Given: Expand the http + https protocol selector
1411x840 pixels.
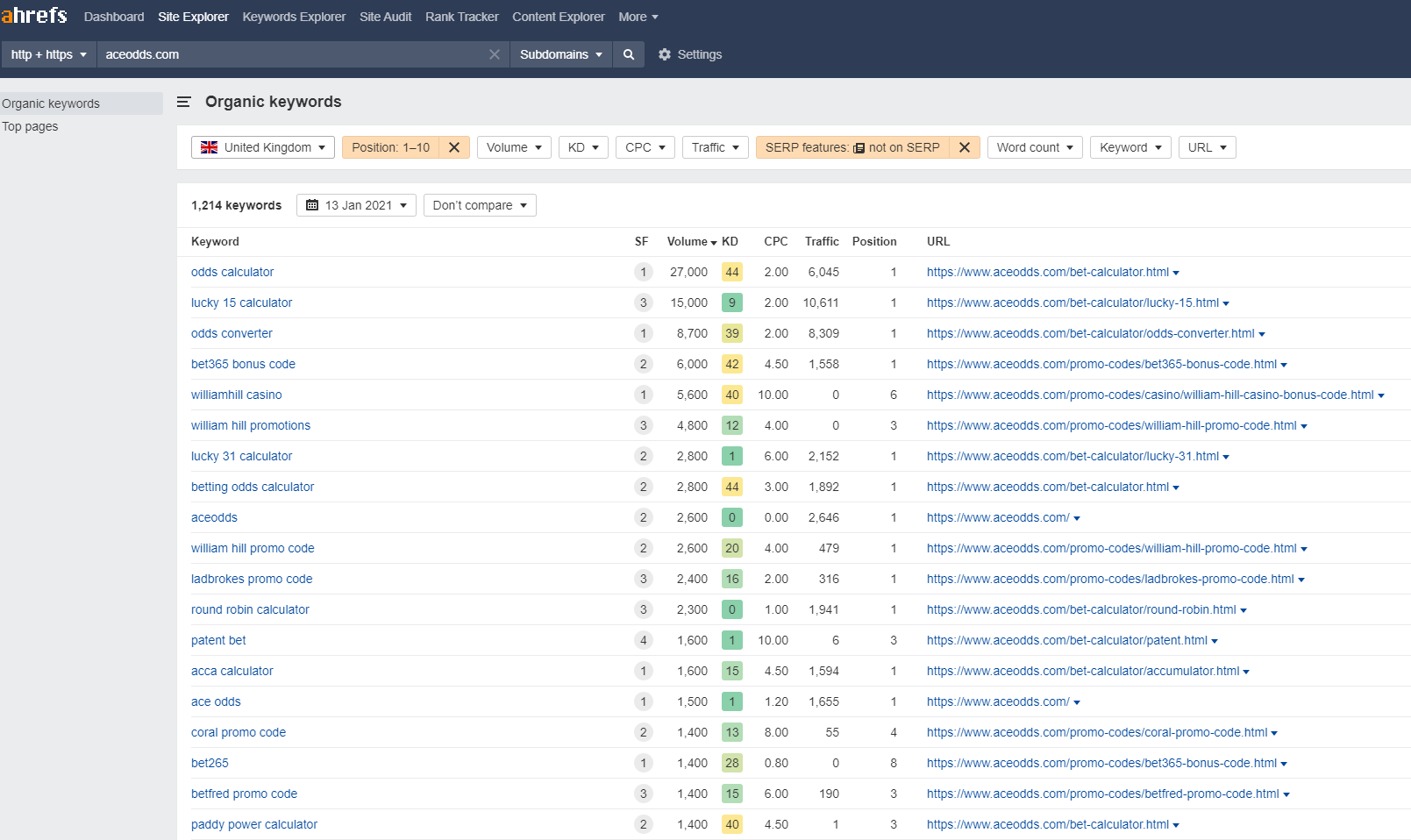Looking at the screenshot, I should click(x=49, y=54).
